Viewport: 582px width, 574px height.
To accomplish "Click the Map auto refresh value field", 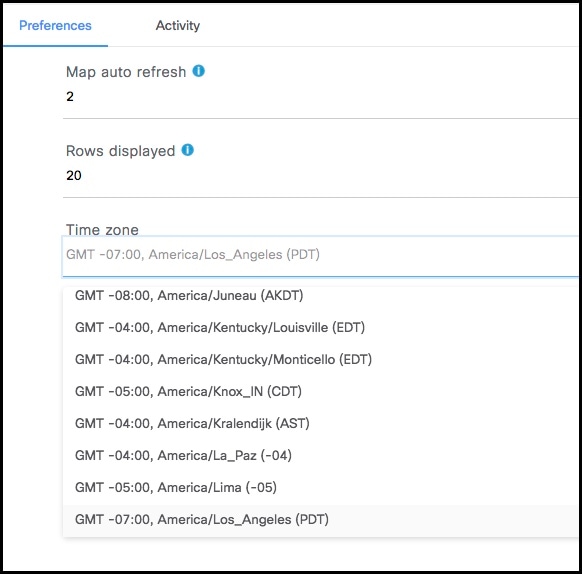I will tap(321, 97).
